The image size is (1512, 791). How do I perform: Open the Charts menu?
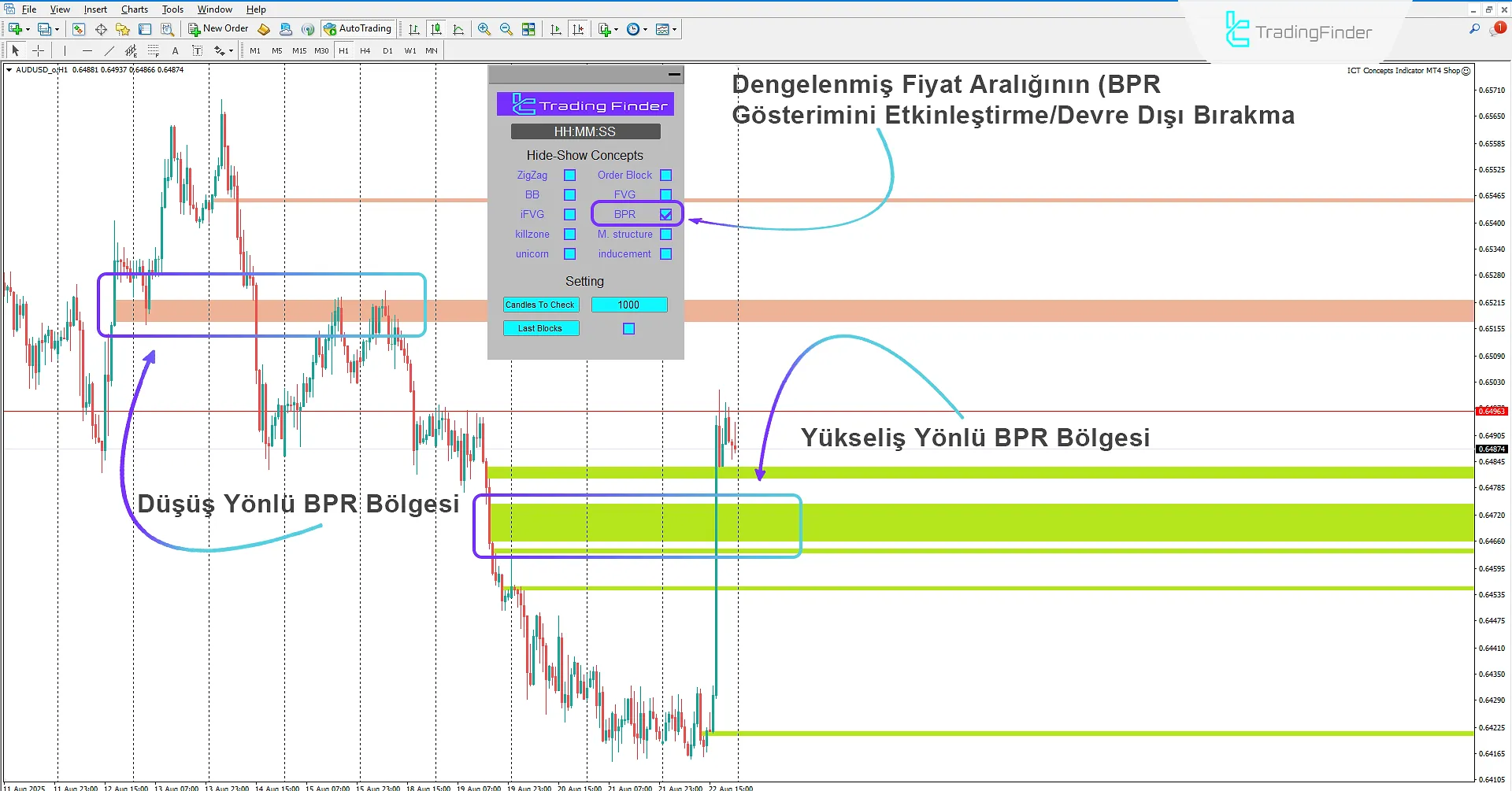134,9
